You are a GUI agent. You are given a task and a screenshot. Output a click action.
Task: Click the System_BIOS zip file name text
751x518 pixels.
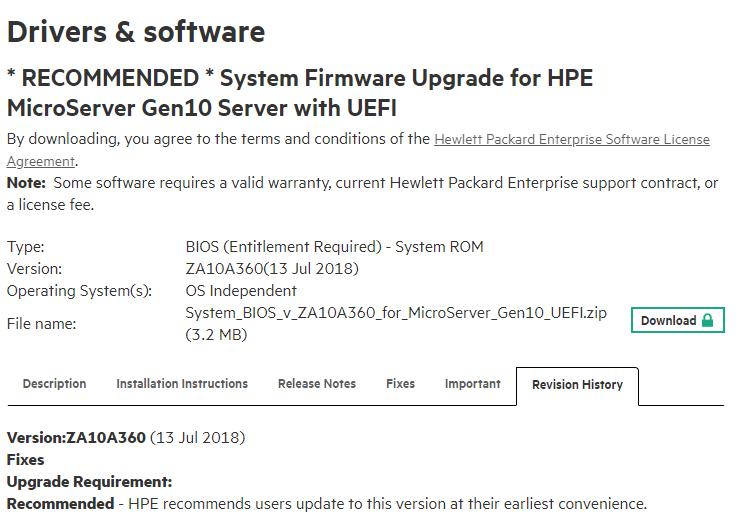[x=396, y=313]
